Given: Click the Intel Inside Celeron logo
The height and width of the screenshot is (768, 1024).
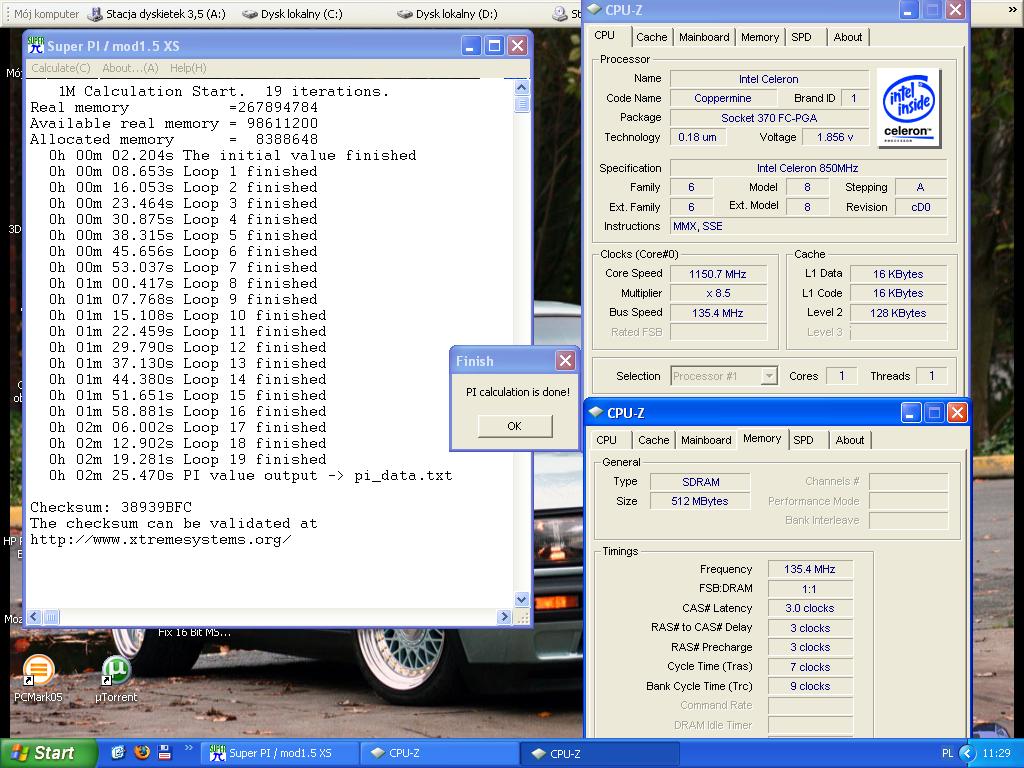Looking at the screenshot, I should pos(908,108).
